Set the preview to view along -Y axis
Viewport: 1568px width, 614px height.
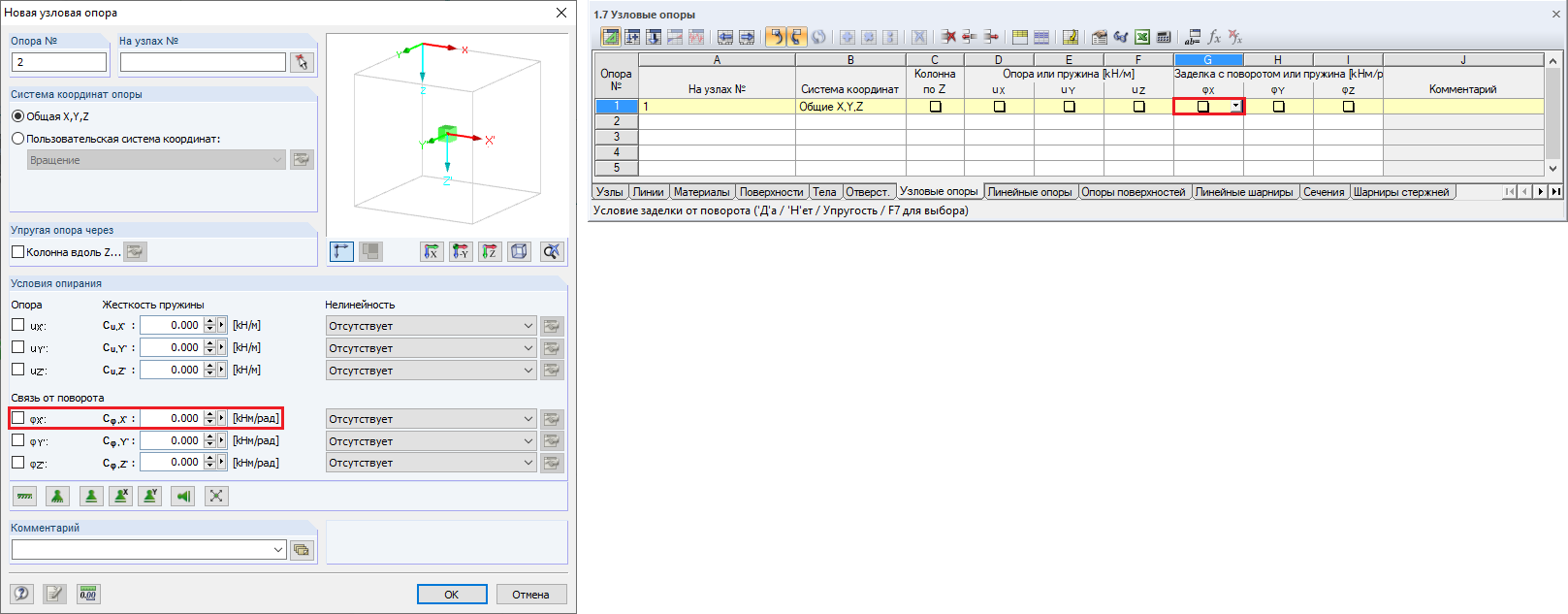pos(461,251)
